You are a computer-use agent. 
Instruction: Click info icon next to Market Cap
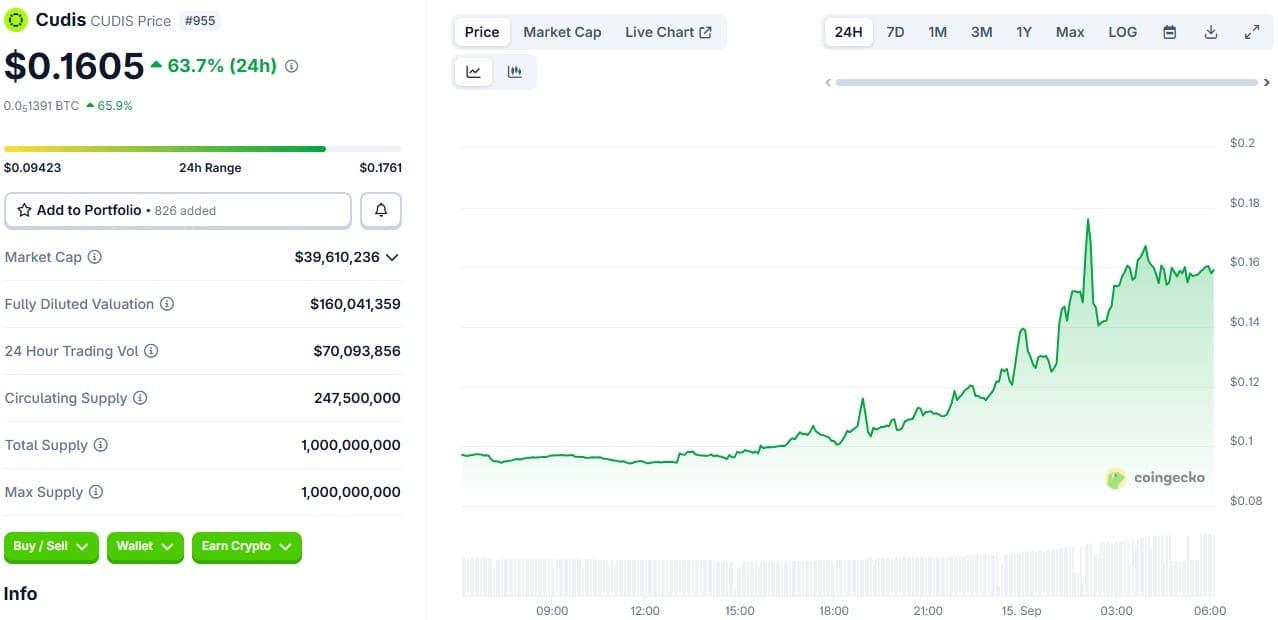(x=95, y=257)
